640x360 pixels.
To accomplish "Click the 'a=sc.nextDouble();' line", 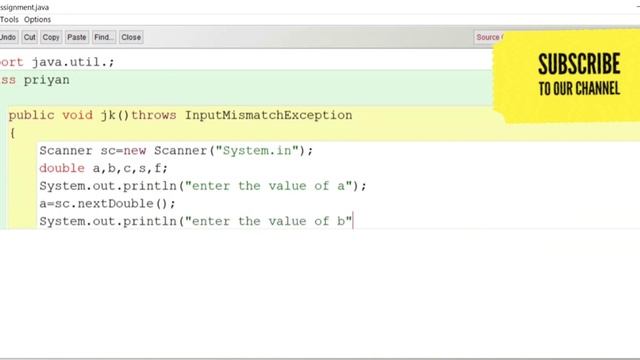I will coord(107,204).
